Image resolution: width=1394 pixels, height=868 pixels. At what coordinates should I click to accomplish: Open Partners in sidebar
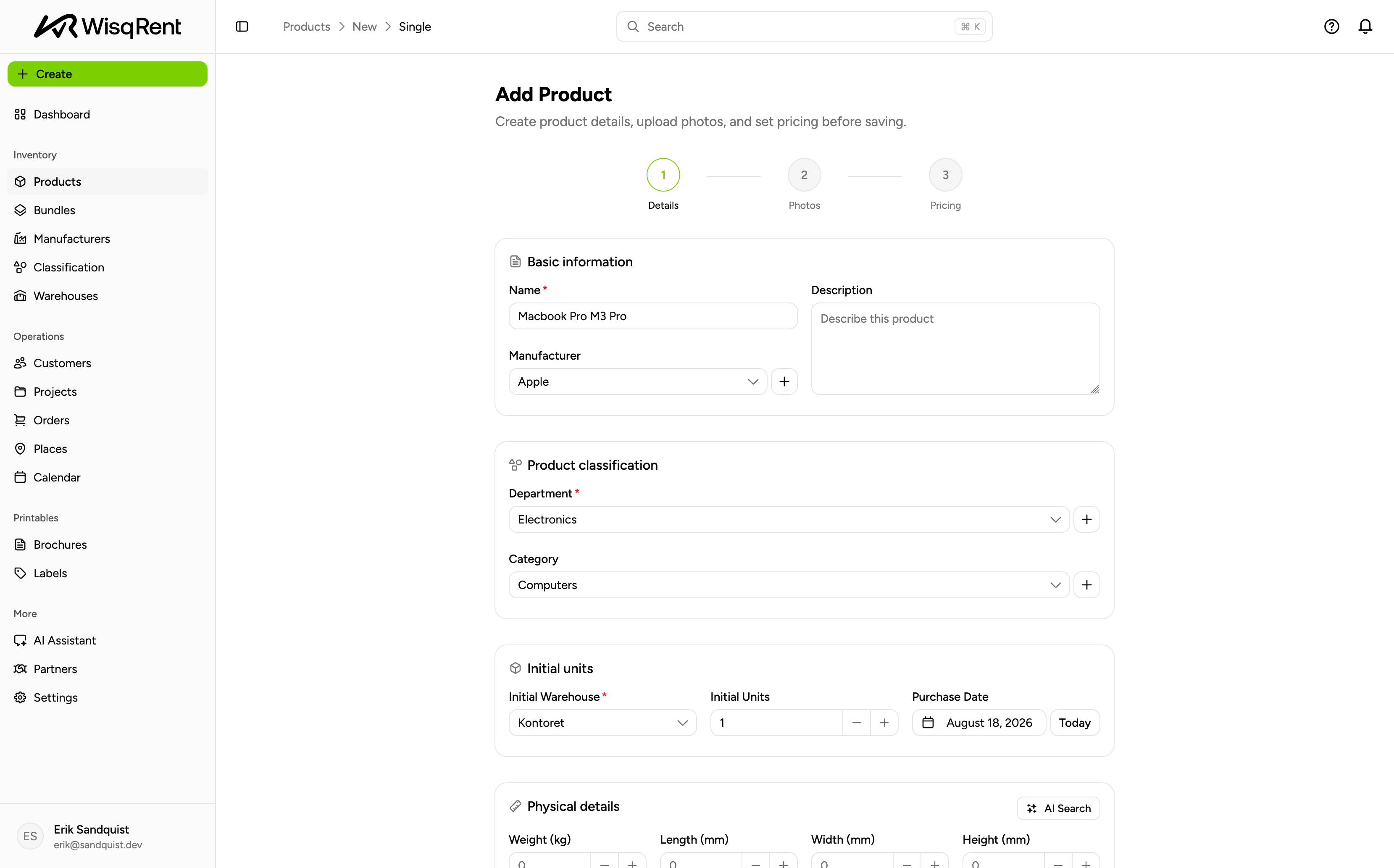click(x=107, y=669)
